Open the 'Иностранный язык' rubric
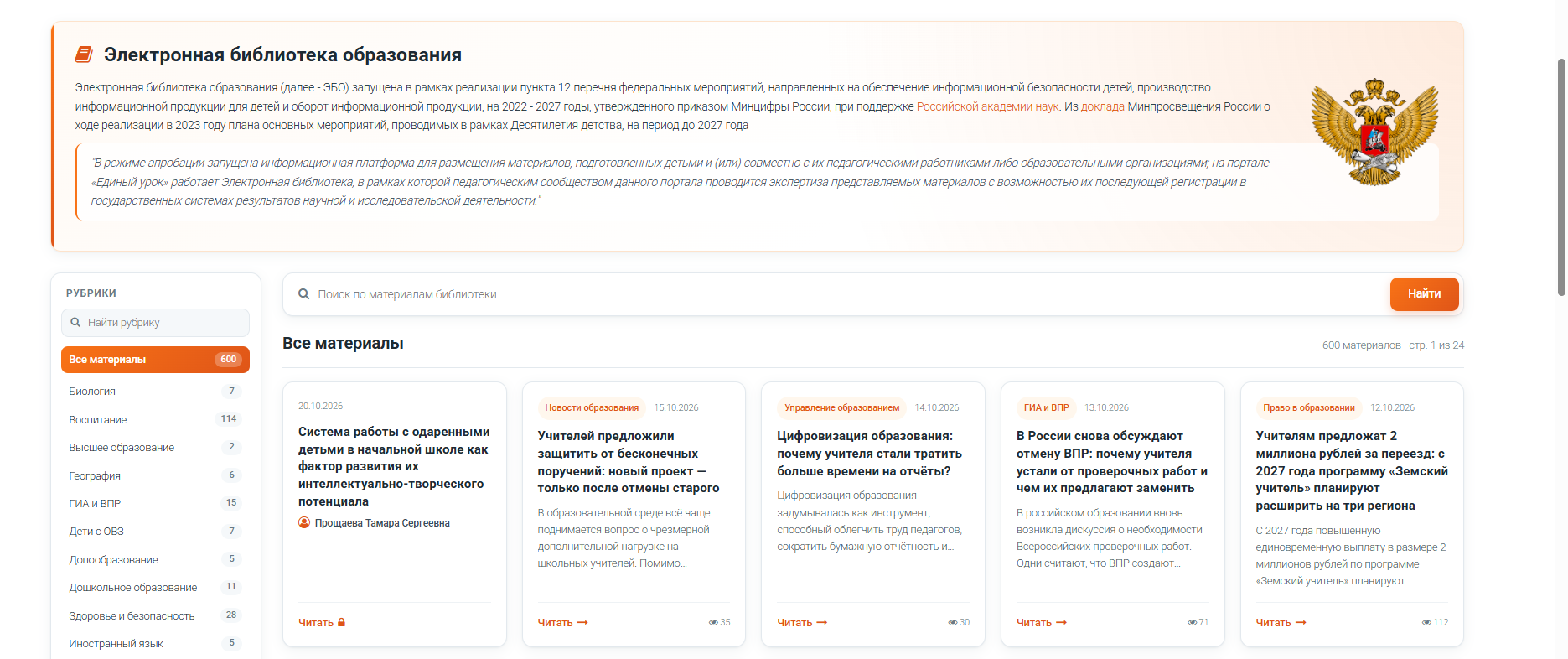Screen dimensions: 1568x659 coord(155,644)
